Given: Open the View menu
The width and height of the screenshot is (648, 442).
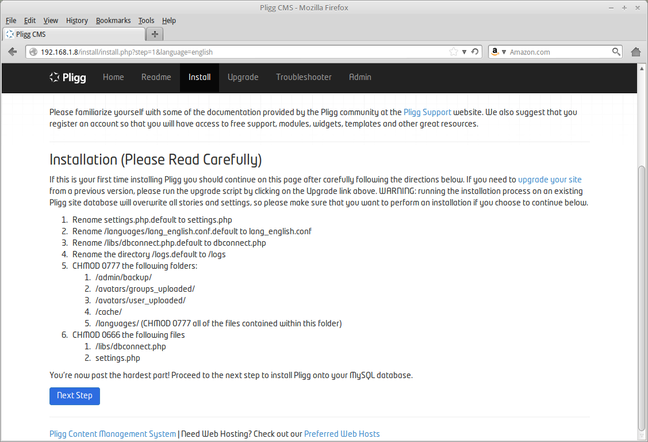Looking at the screenshot, I should [50, 21].
